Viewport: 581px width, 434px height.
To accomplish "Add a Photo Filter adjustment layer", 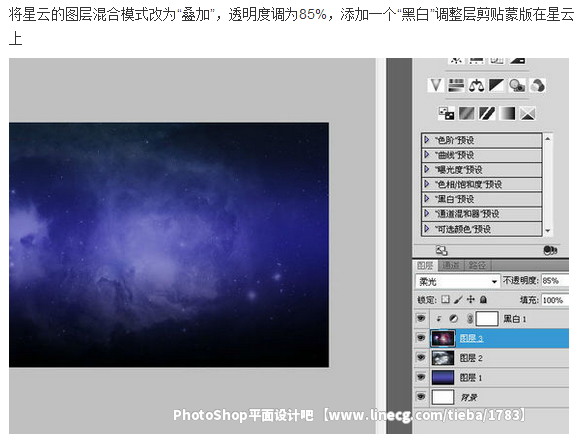I will 517,86.
